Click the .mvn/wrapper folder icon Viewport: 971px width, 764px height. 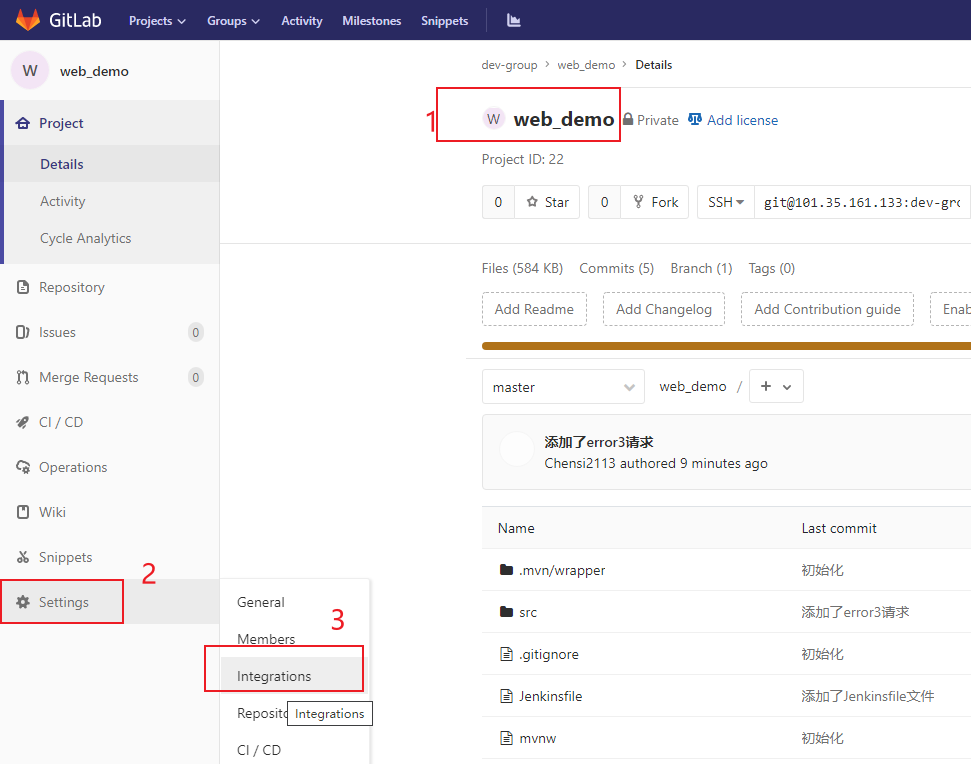tap(507, 570)
